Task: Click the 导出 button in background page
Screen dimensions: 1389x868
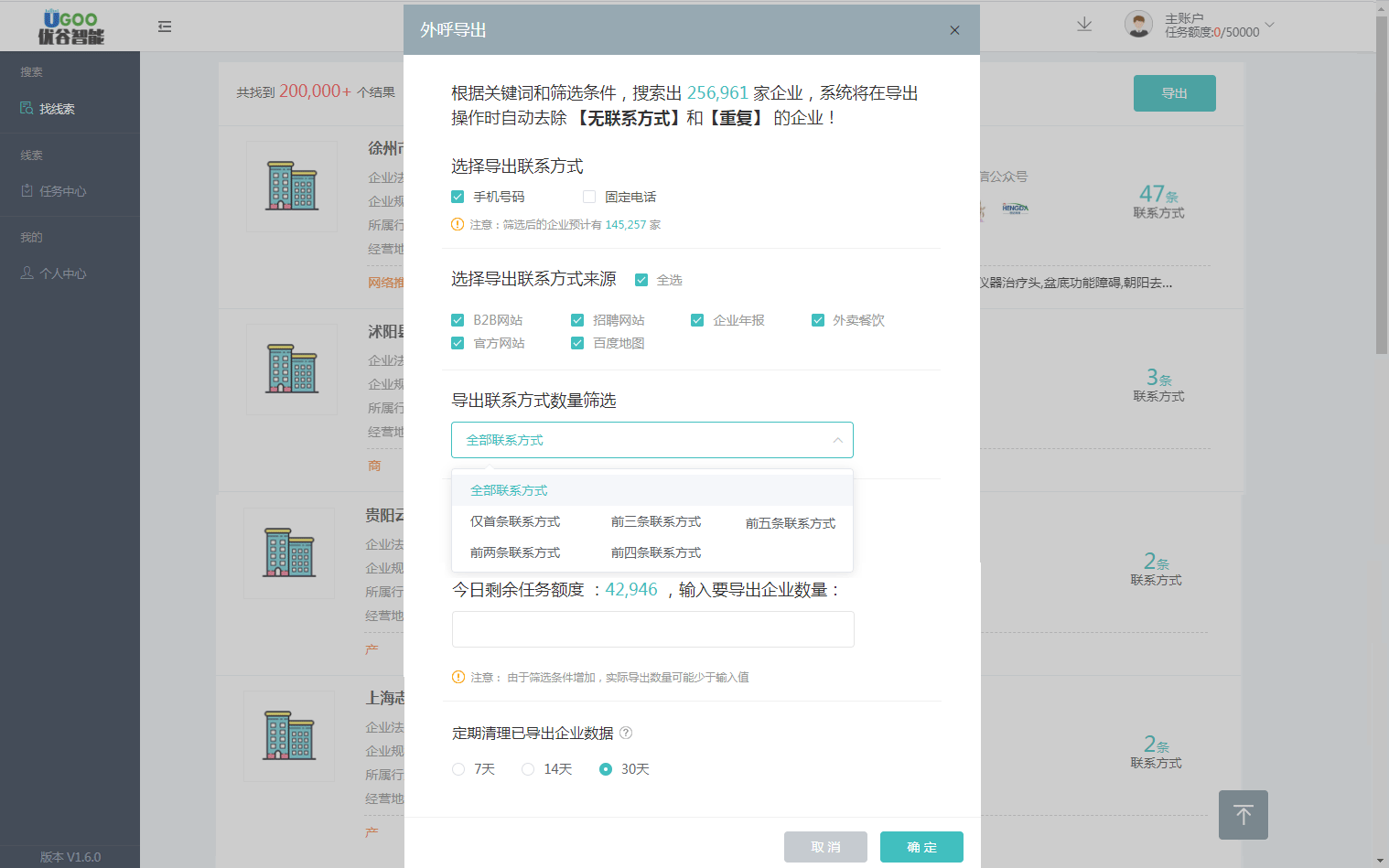Action: click(x=1175, y=93)
